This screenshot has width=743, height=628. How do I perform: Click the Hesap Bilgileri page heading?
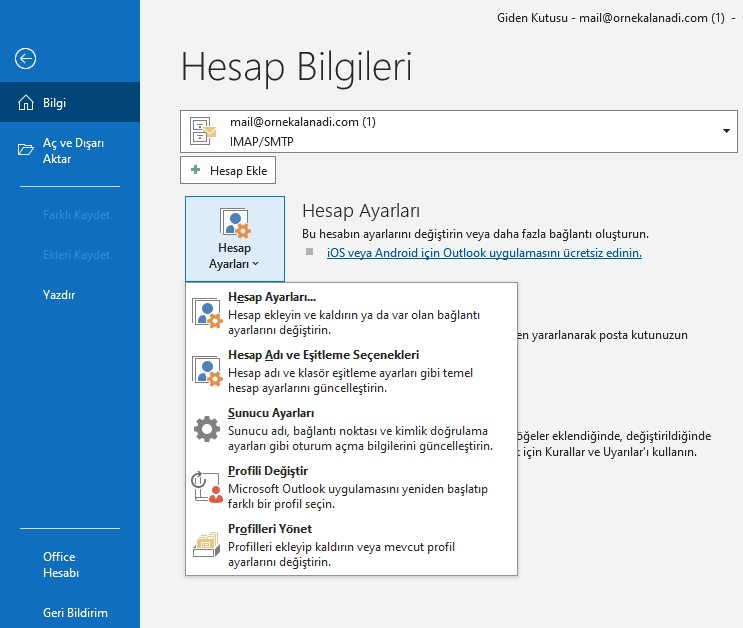[x=296, y=66]
